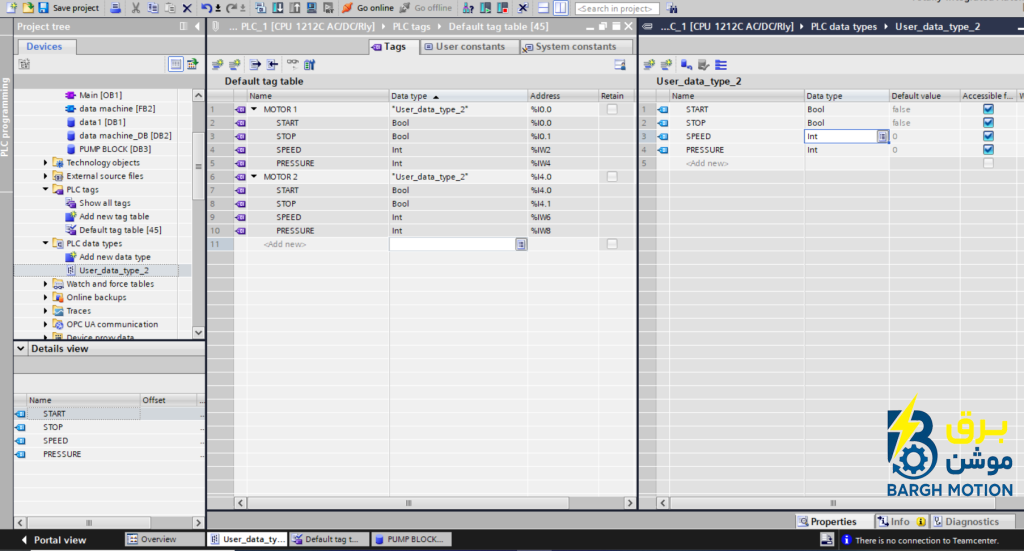
Task: Click the Save project icon
Action: click(43, 8)
